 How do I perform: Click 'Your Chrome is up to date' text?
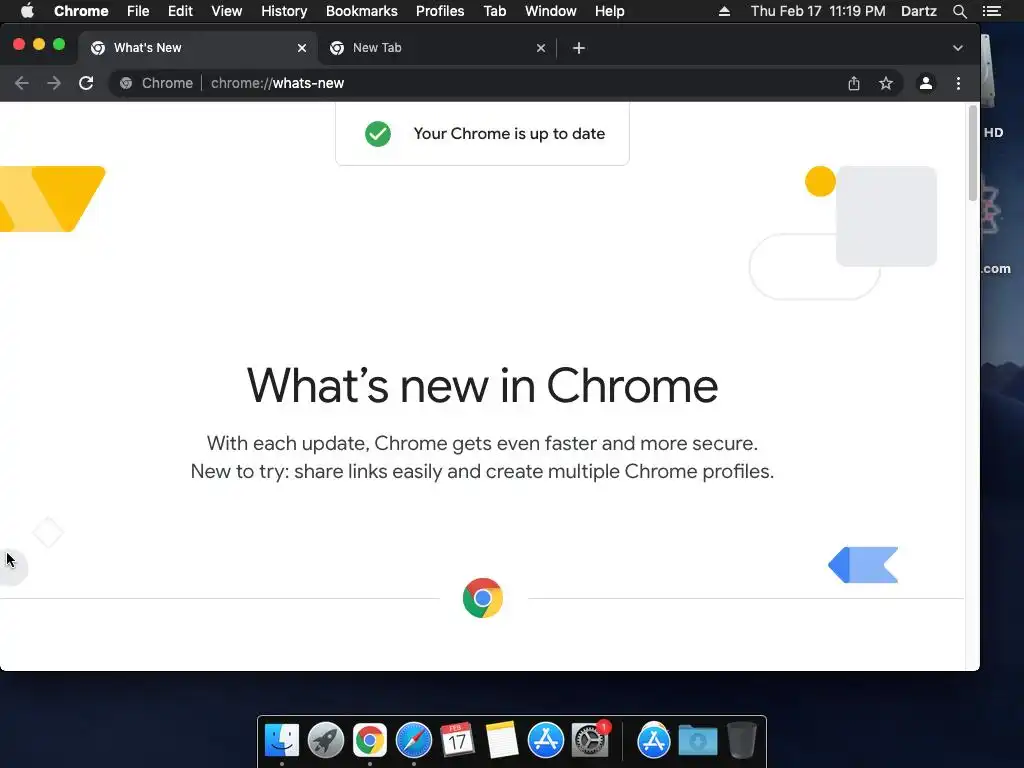click(509, 134)
